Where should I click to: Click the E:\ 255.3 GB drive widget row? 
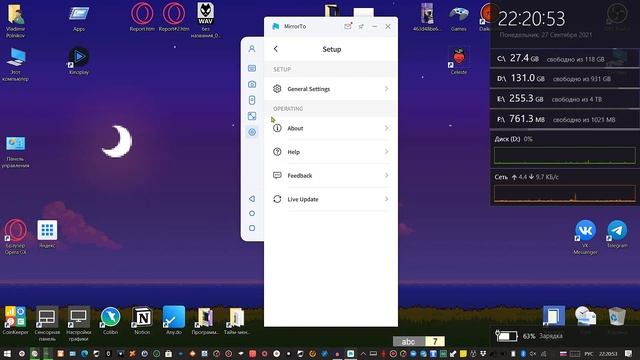tap(565, 99)
